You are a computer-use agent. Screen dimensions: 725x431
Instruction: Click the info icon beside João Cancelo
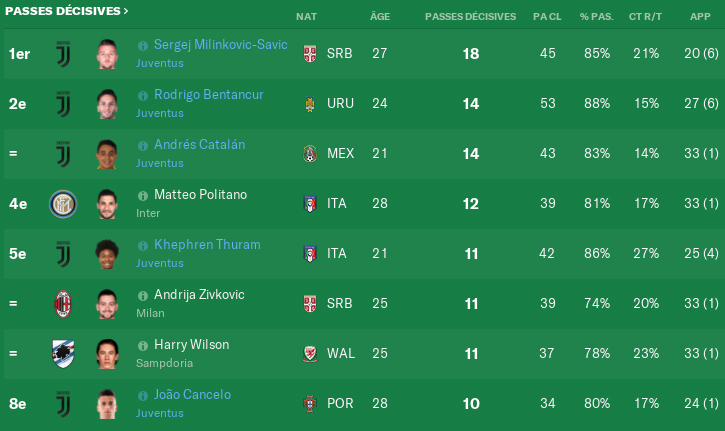(x=143, y=396)
